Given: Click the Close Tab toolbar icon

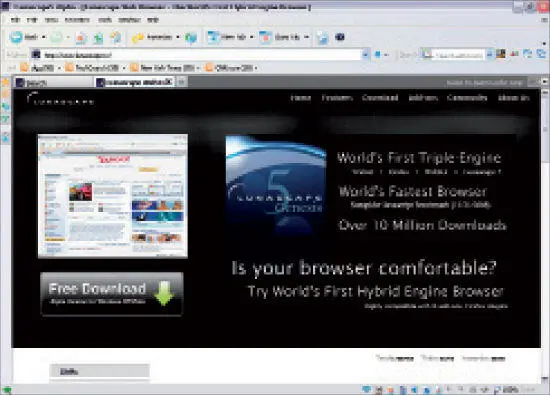Looking at the screenshot, I should [x=266, y=37].
